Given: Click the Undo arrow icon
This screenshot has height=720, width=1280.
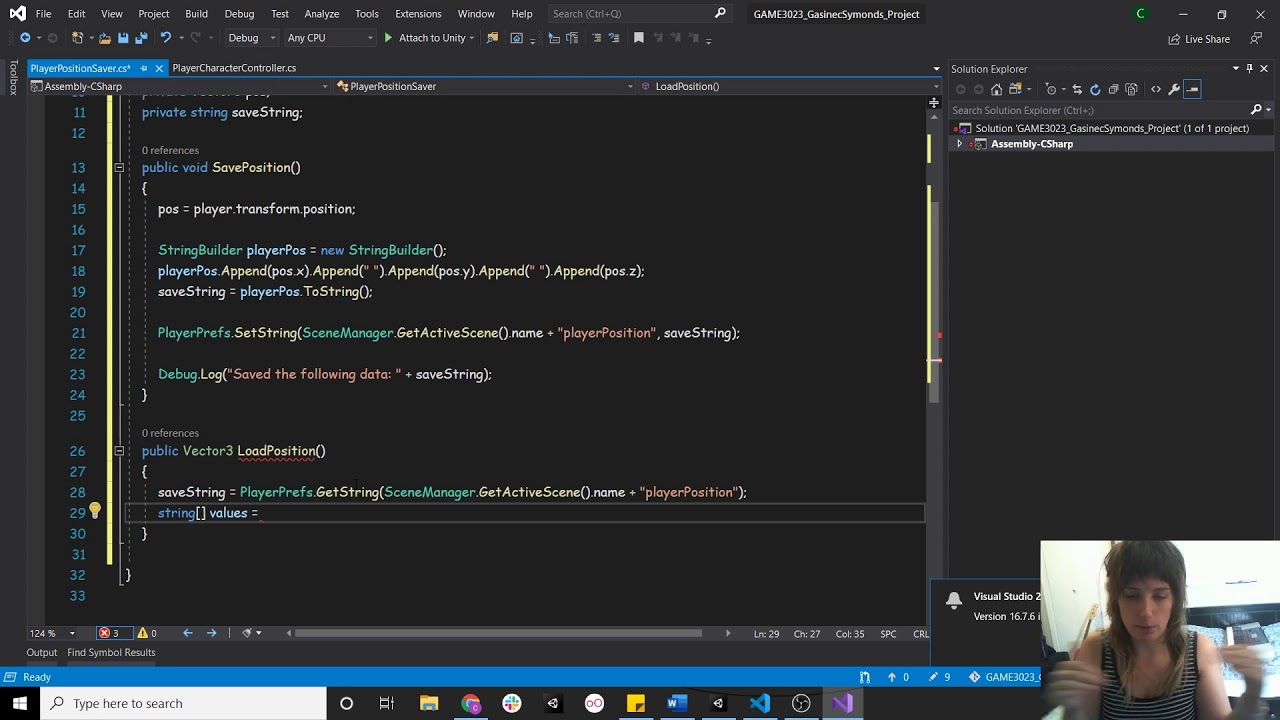Looking at the screenshot, I should (x=166, y=38).
